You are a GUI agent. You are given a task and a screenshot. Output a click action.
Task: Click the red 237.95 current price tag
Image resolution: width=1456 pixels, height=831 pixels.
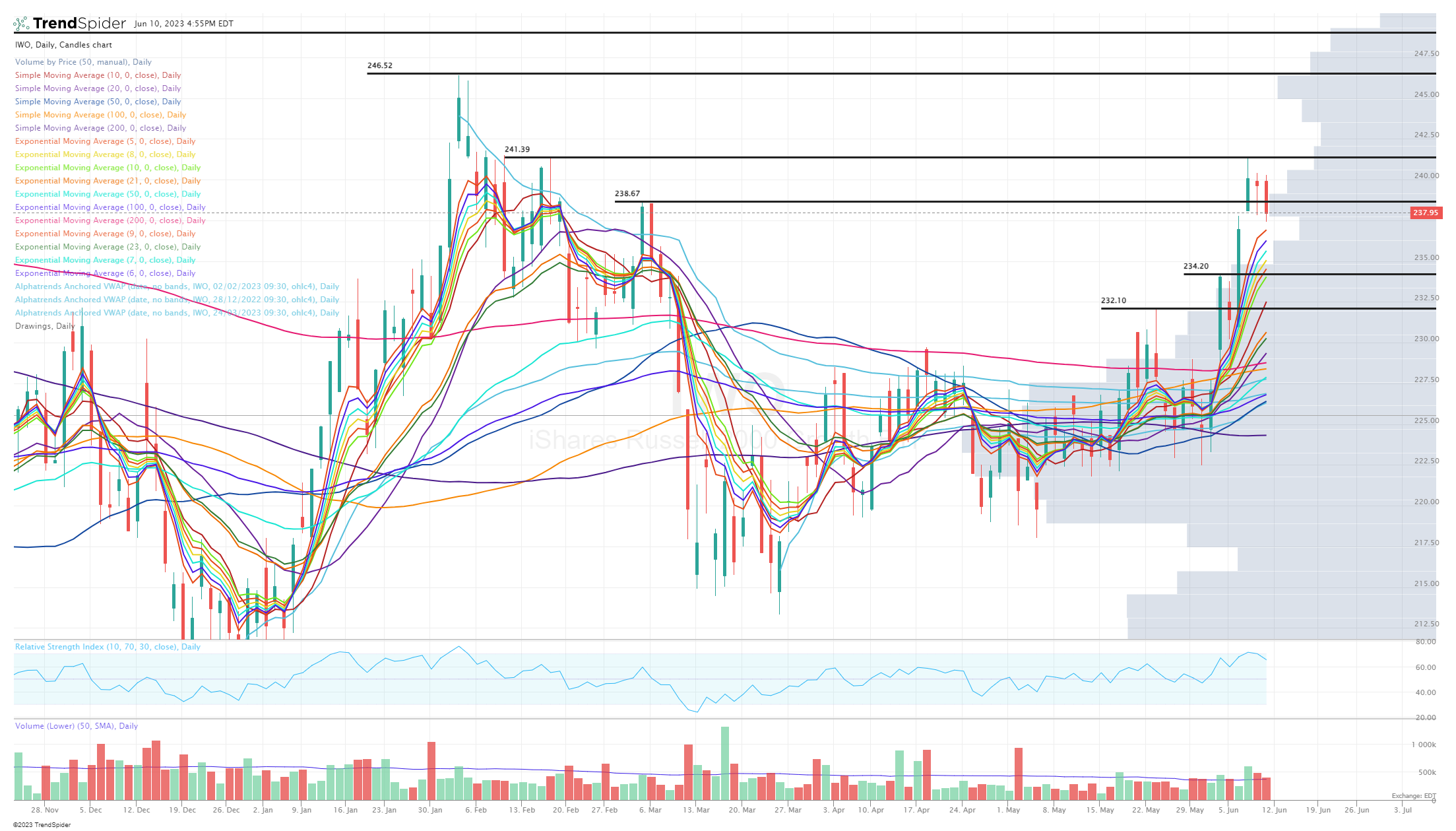click(x=1426, y=213)
